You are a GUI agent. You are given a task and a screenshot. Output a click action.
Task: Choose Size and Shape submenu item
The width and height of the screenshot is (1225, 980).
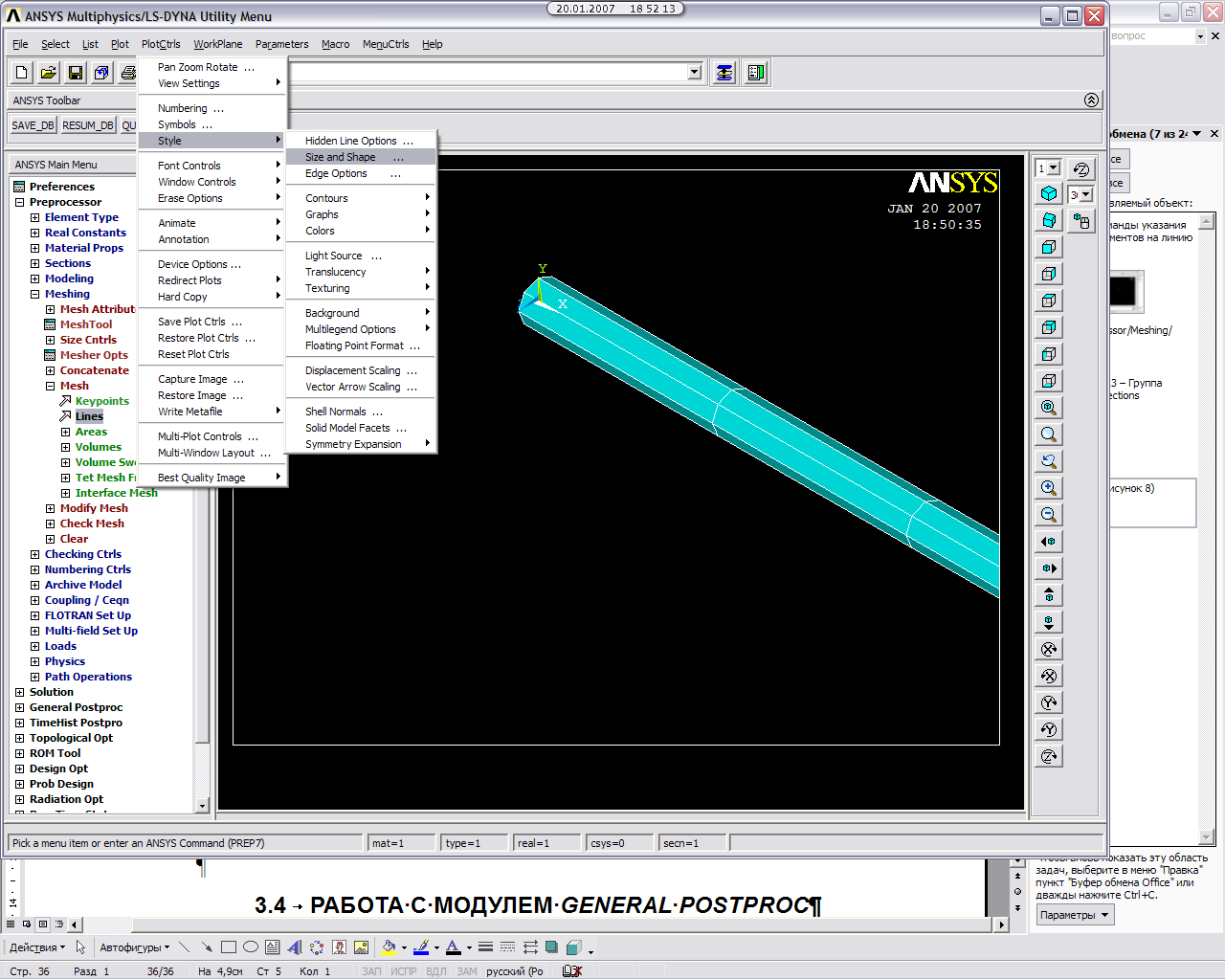click(361, 157)
